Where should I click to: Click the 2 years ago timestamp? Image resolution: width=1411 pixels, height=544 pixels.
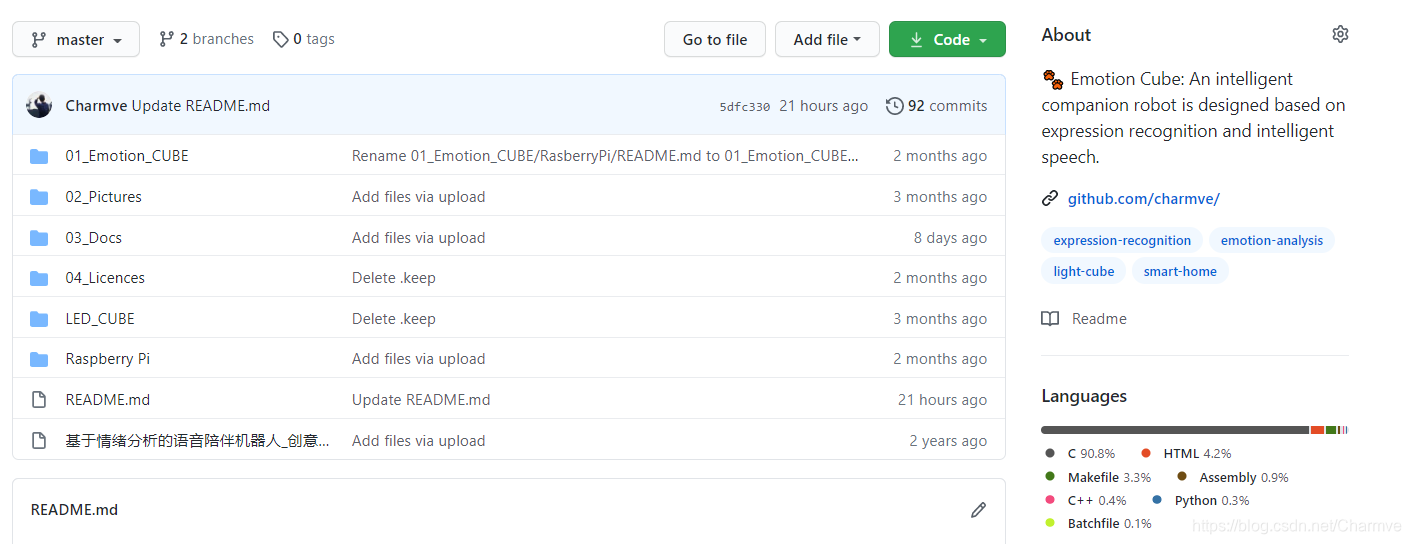(948, 441)
